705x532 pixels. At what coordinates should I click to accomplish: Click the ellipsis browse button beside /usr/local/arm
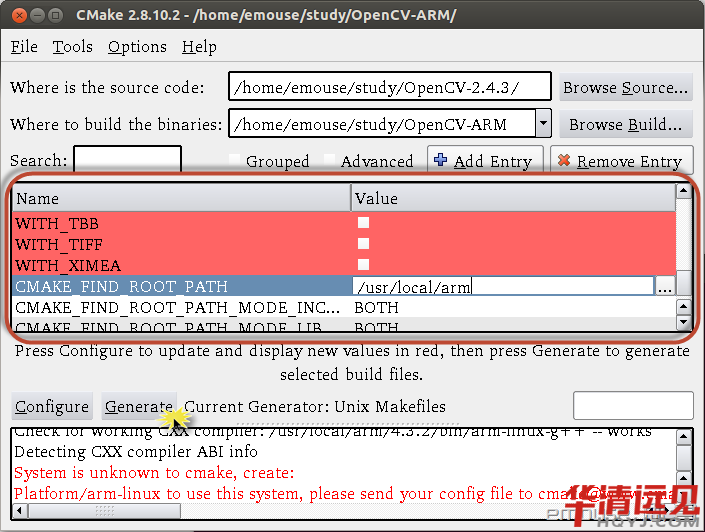click(665, 287)
